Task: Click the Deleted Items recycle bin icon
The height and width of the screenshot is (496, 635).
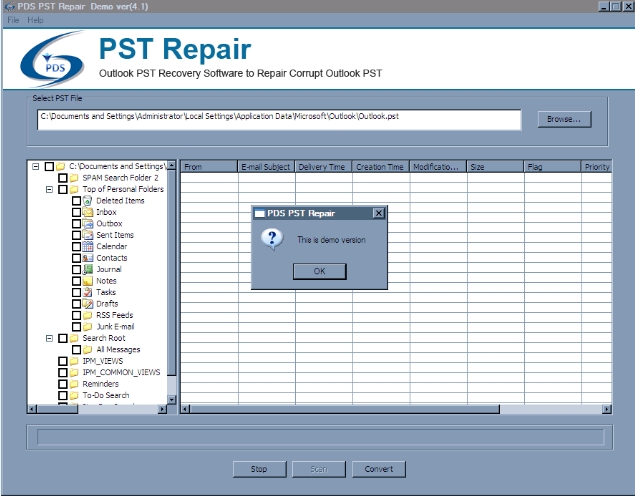Action: click(x=87, y=200)
